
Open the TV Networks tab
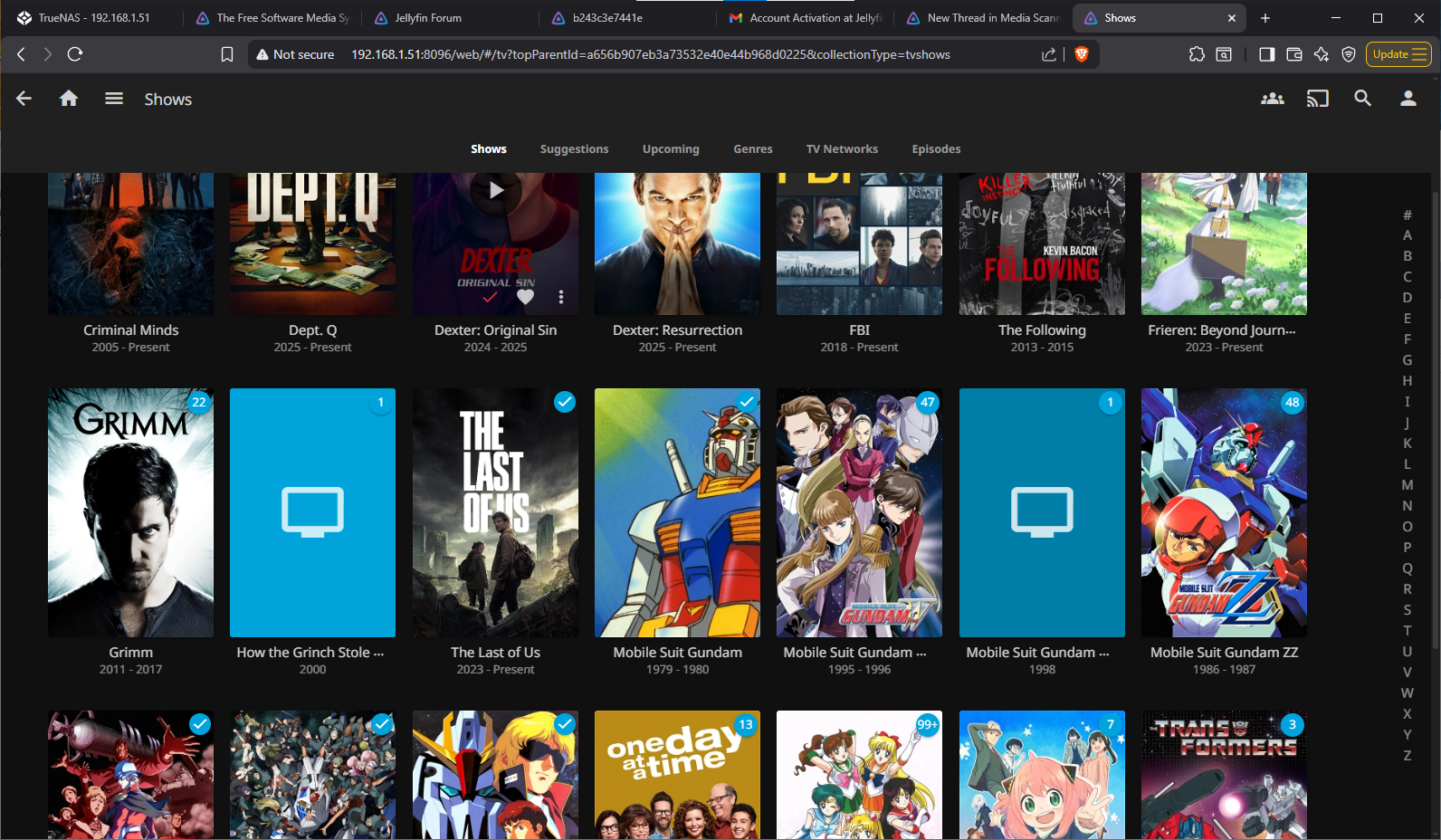click(x=842, y=149)
